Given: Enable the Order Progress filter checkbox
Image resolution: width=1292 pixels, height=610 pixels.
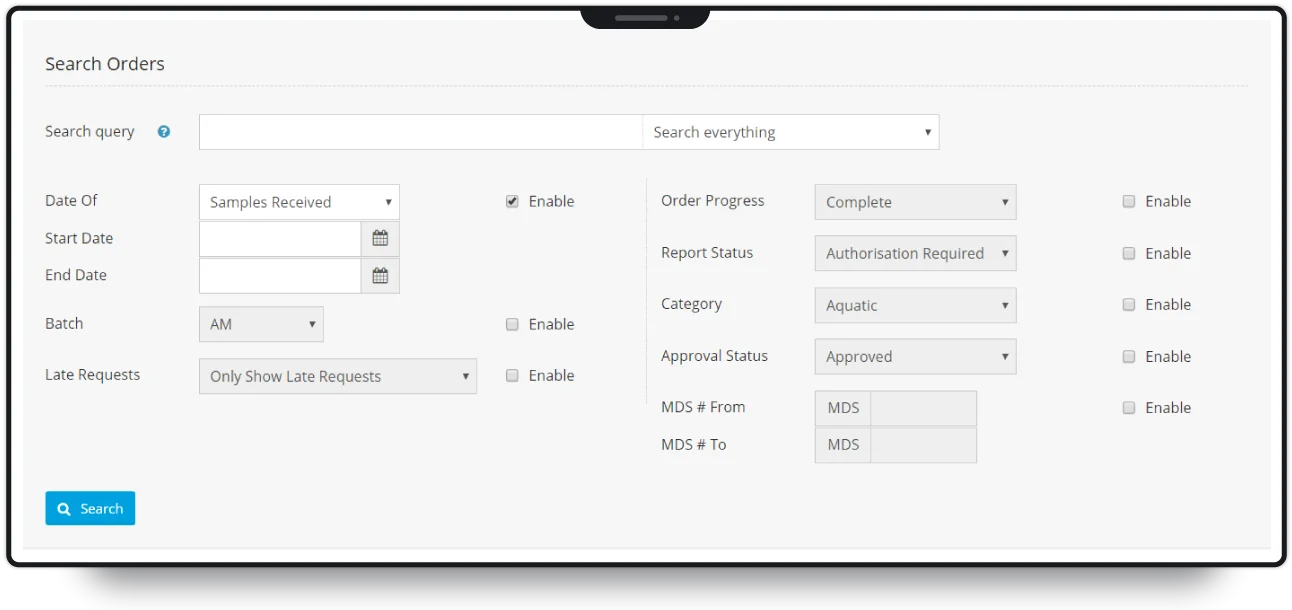Looking at the screenshot, I should [x=1129, y=201].
